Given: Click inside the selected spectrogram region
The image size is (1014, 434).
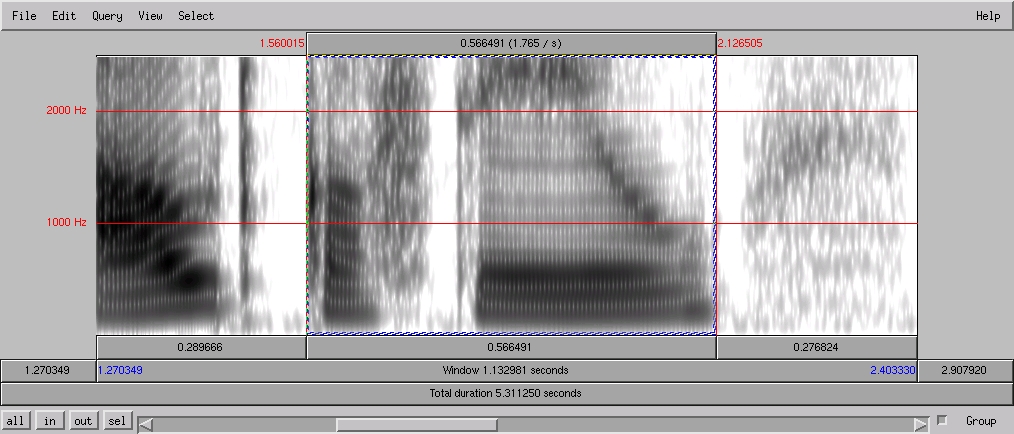Looking at the screenshot, I should coord(511,194).
